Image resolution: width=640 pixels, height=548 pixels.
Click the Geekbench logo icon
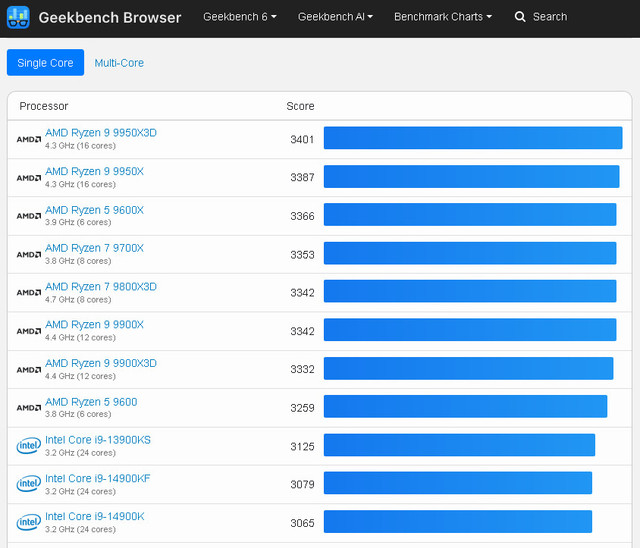point(18,17)
